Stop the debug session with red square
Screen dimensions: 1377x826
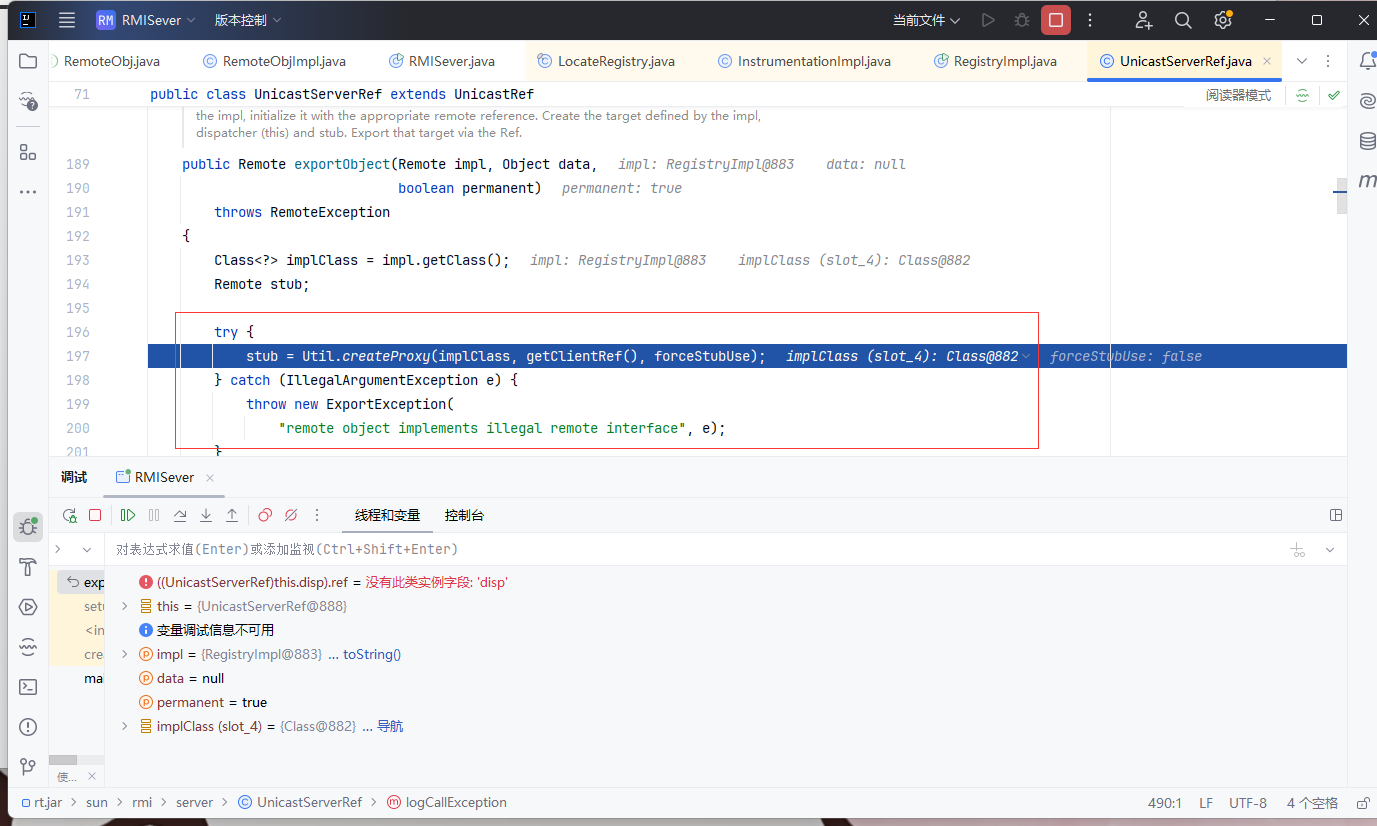95,515
